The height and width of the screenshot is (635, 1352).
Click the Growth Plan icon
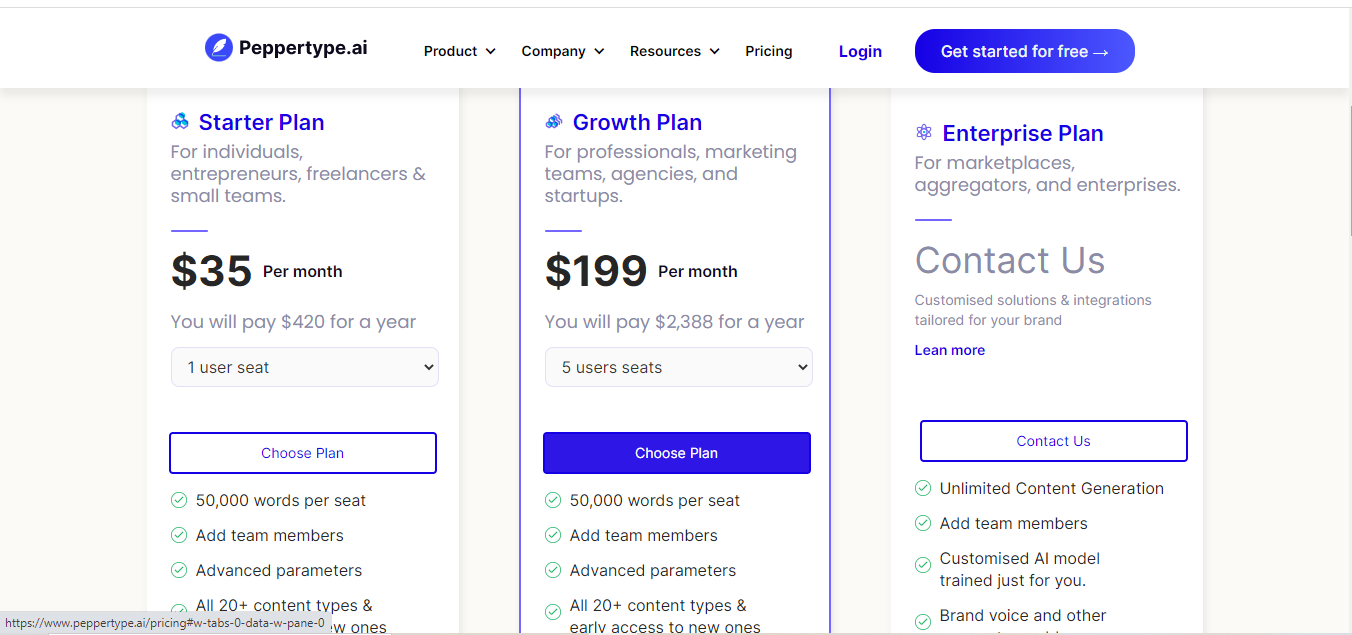(554, 122)
